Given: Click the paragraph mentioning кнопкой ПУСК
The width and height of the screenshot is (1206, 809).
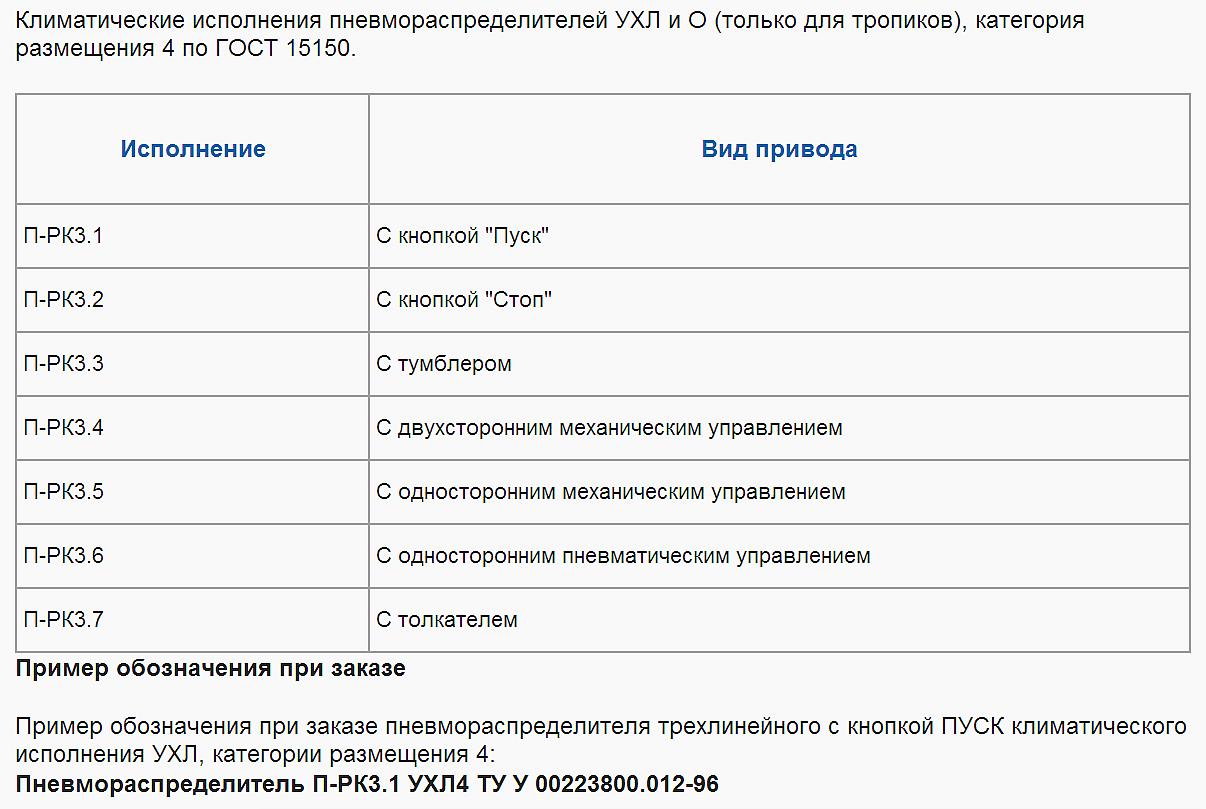Looking at the screenshot, I should [x=601, y=738].
